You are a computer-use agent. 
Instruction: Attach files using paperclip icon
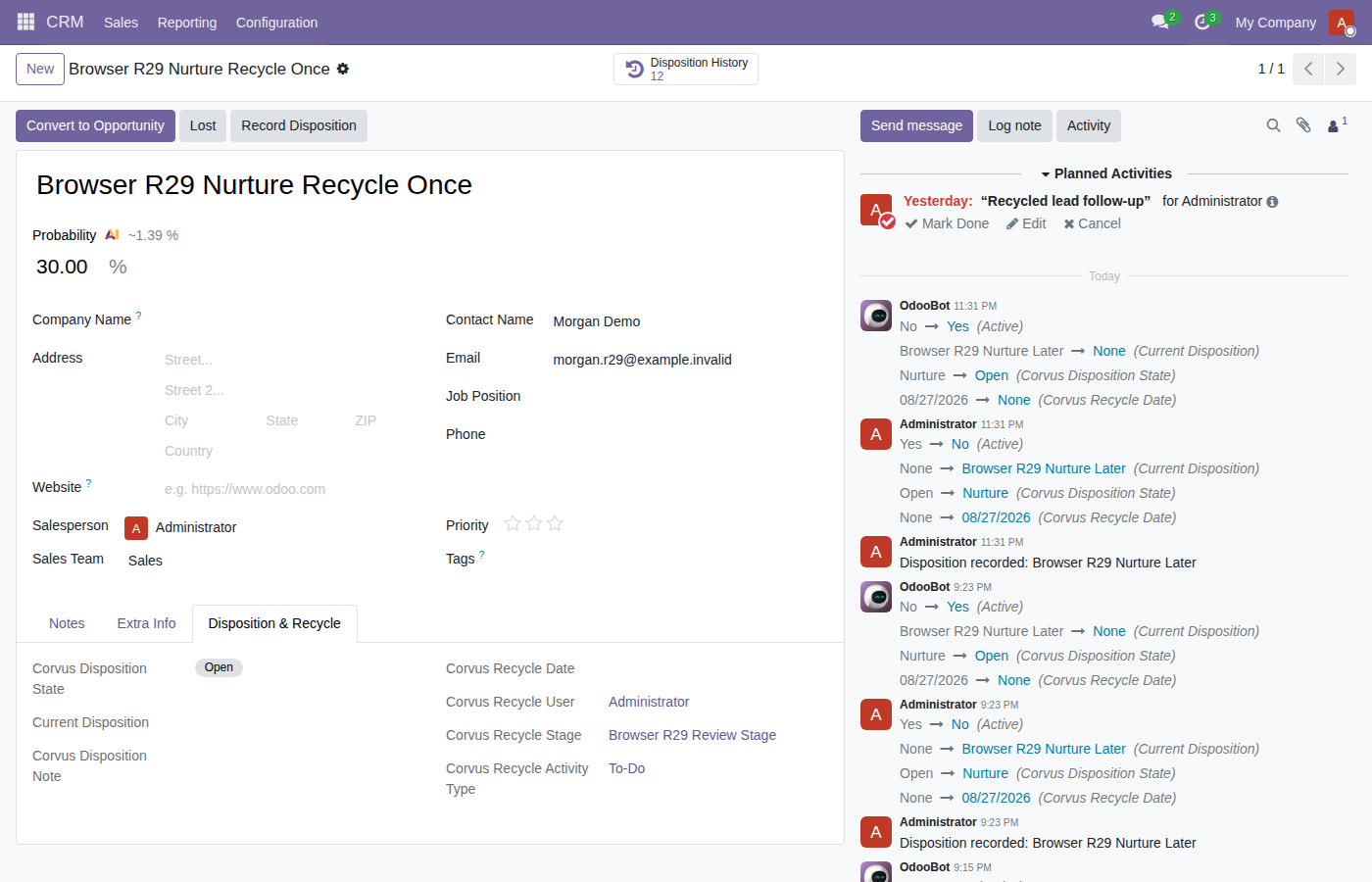(1303, 125)
